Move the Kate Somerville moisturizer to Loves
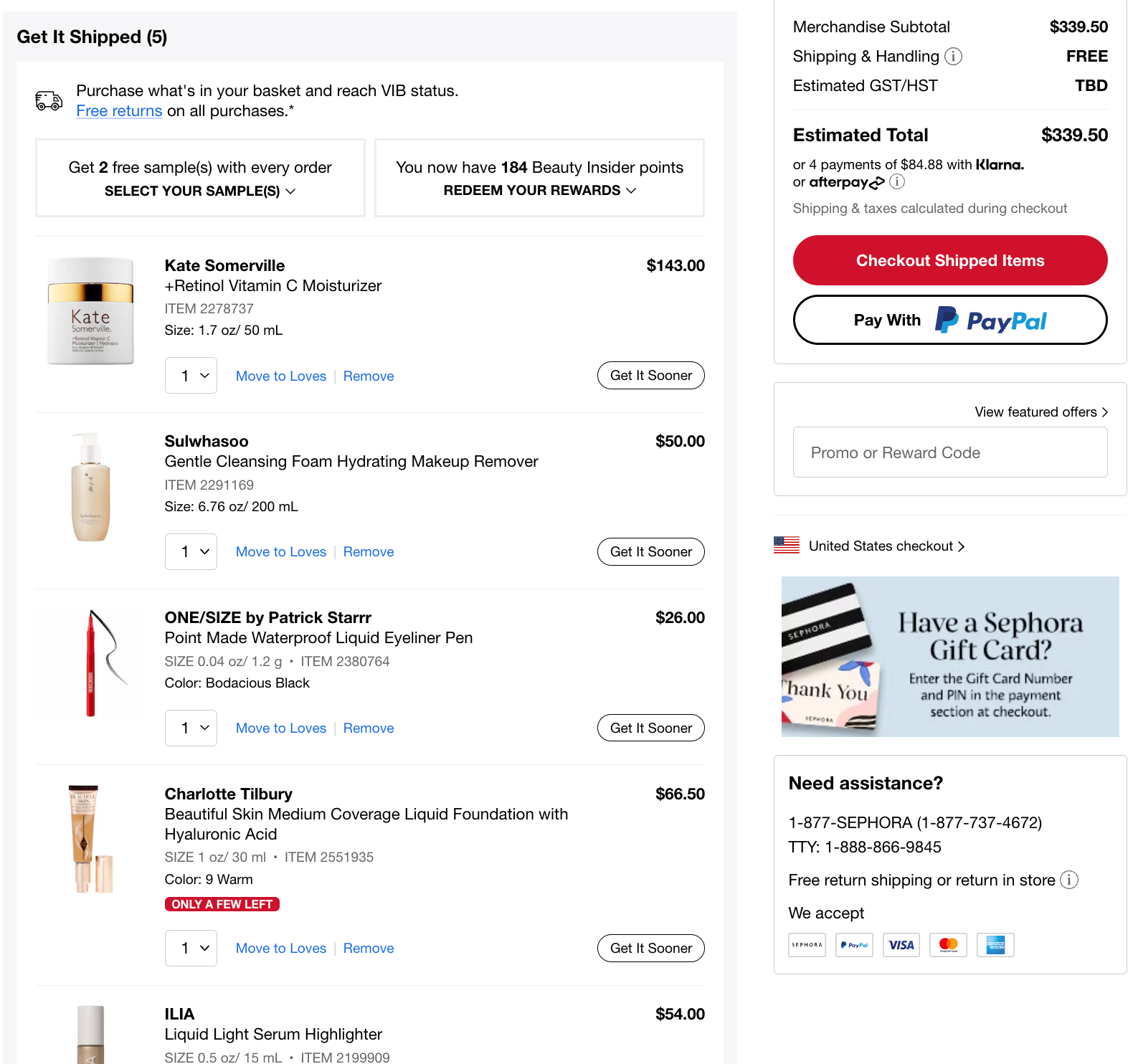Screen dimensions: 1133x1064 [x=280, y=376]
